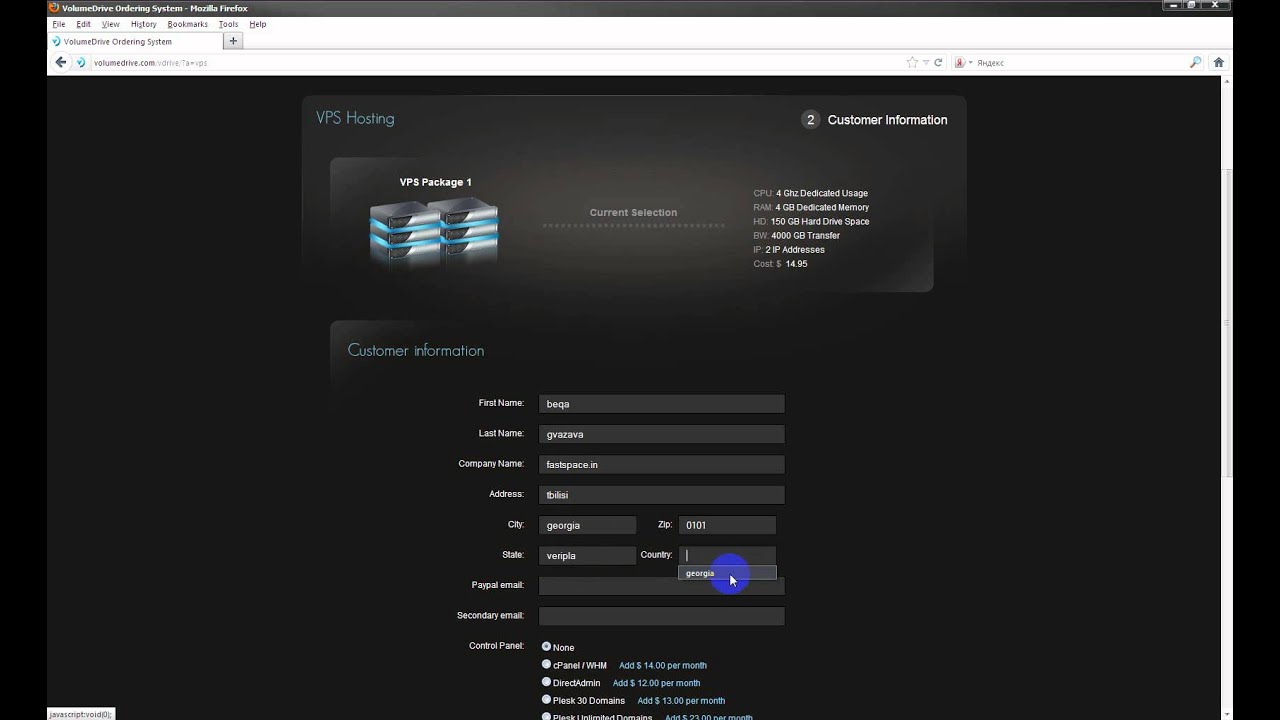Click the site identity icon beside the URL
Screen dimensions: 1280x720
81,62
